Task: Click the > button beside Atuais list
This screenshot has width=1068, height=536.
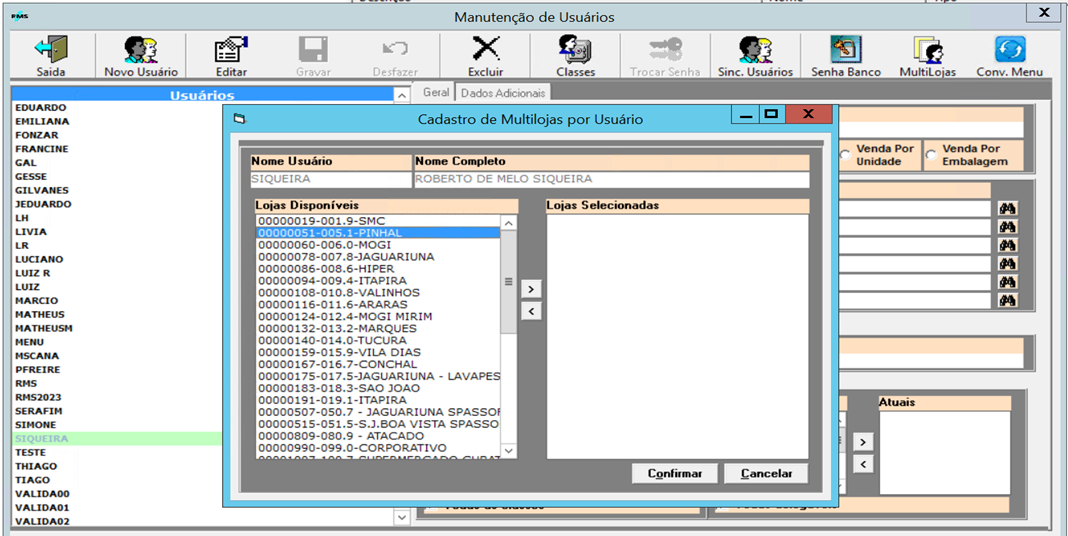Action: (863, 442)
